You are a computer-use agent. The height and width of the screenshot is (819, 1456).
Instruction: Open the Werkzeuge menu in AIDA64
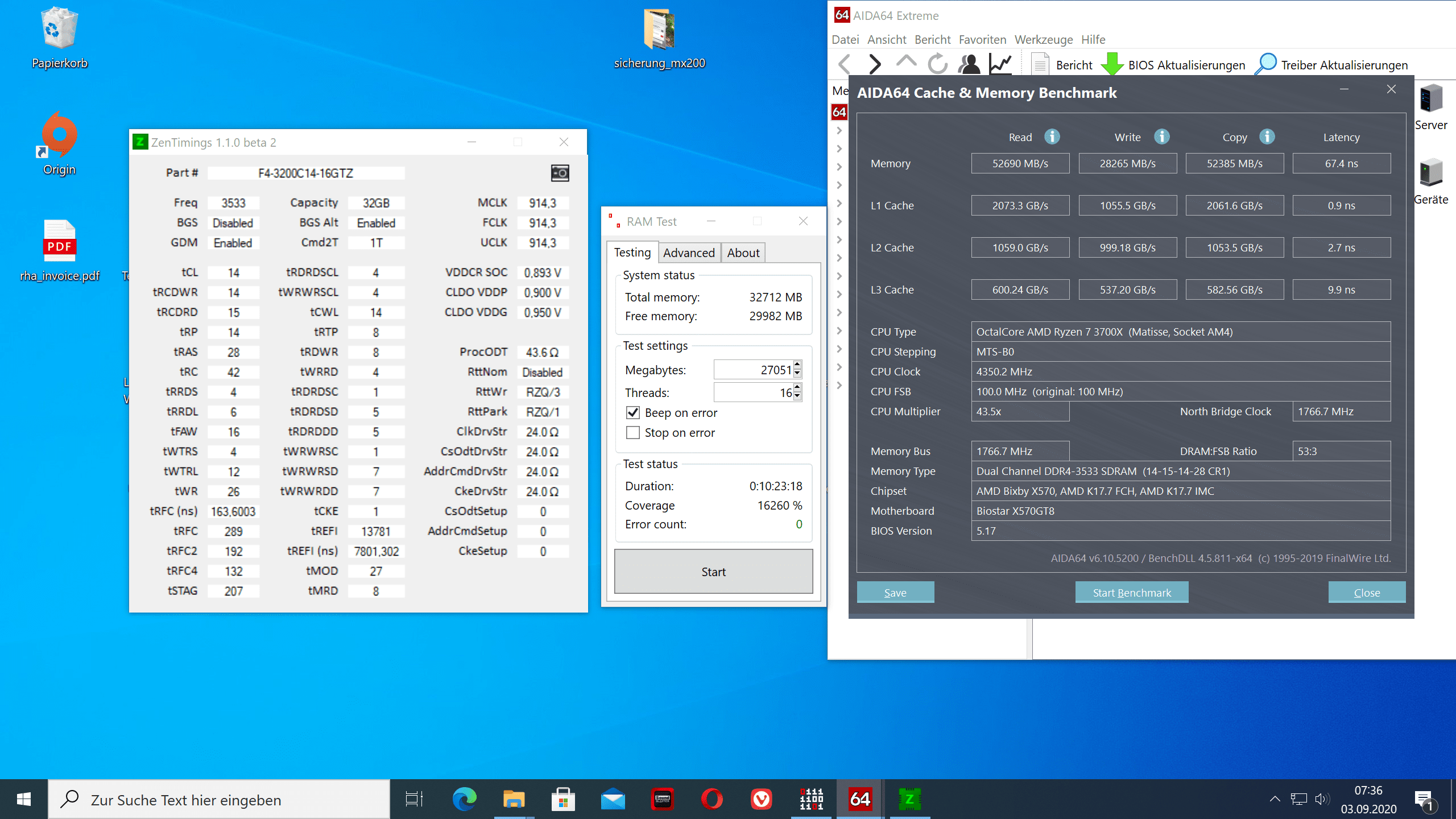(1044, 40)
